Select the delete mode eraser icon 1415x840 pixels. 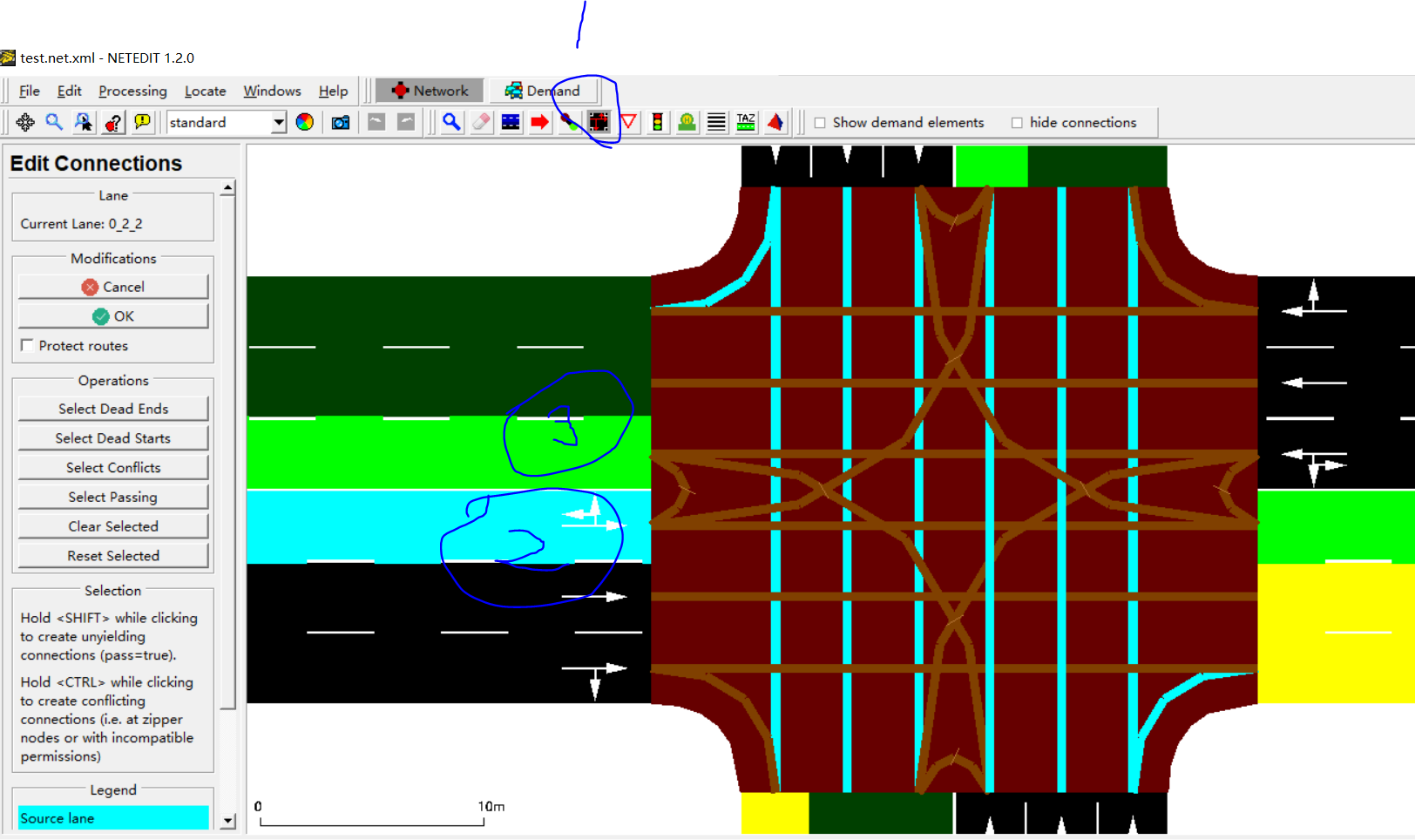coord(481,122)
